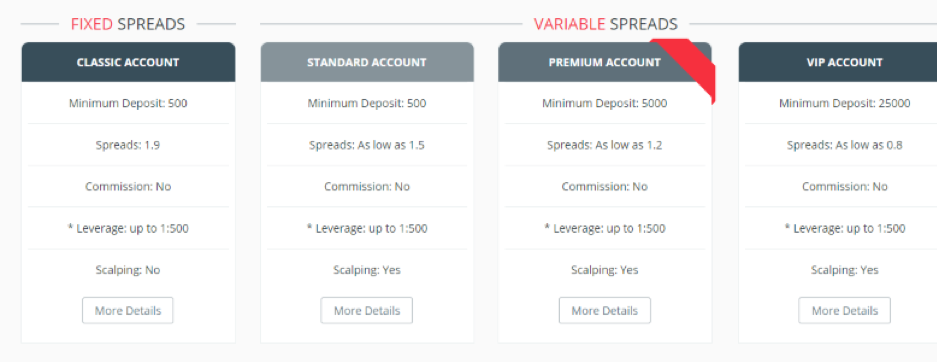Image resolution: width=937 pixels, height=362 pixels.
Task: Select the Premium Account header
Action: click(x=605, y=62)
